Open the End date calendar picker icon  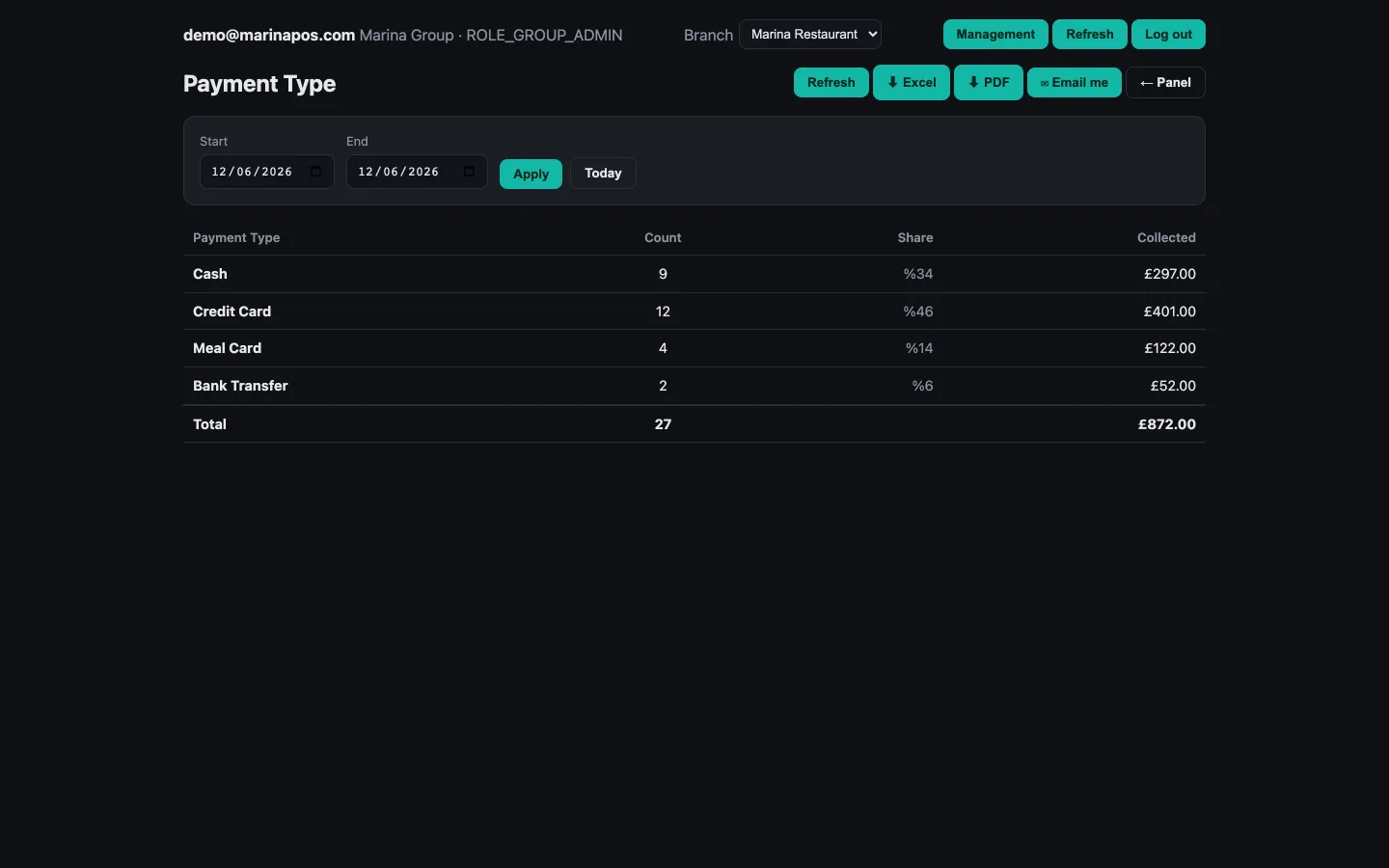click(x=469, y=172)
